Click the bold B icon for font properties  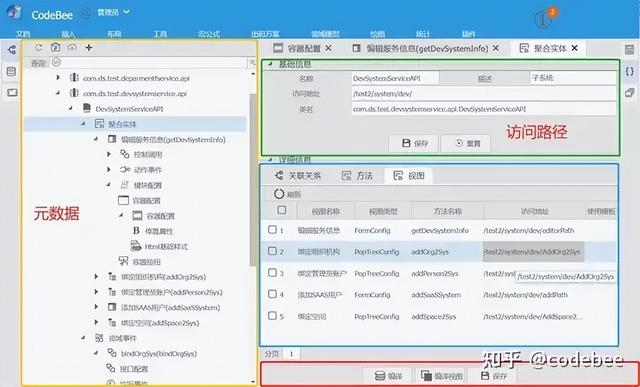[136, 231]
